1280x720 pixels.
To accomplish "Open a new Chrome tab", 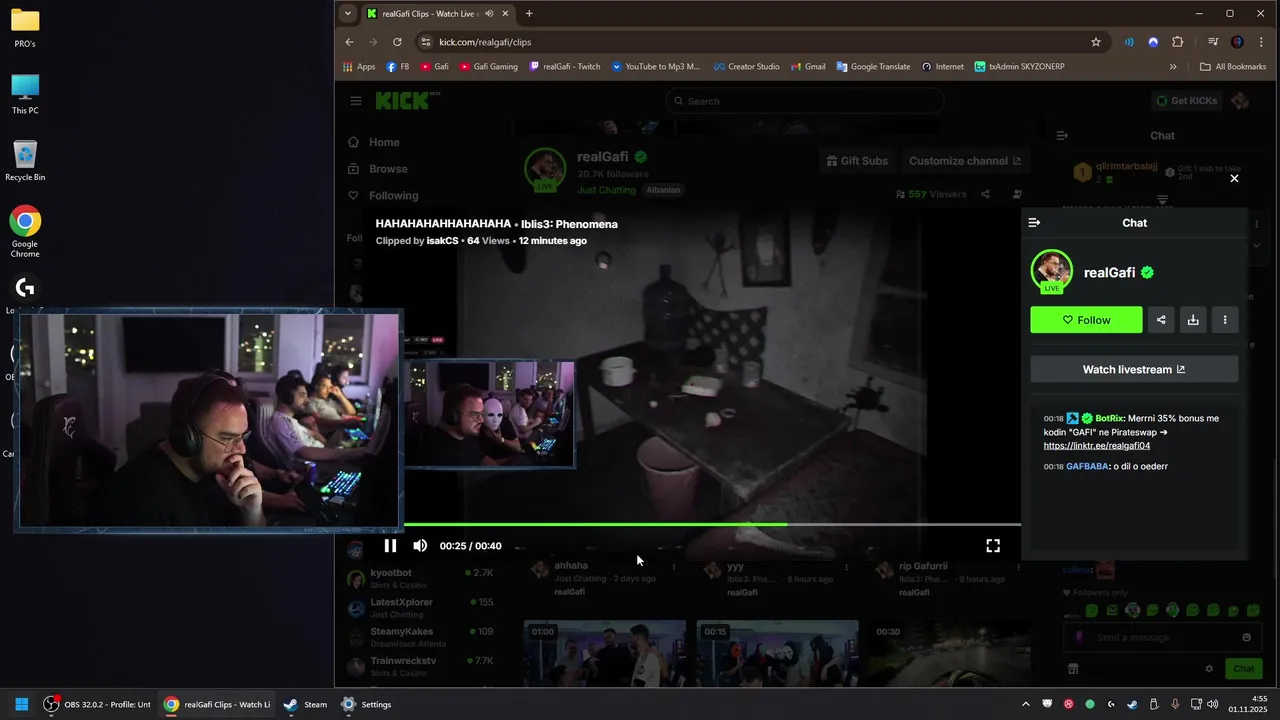I will coord(529,13).
